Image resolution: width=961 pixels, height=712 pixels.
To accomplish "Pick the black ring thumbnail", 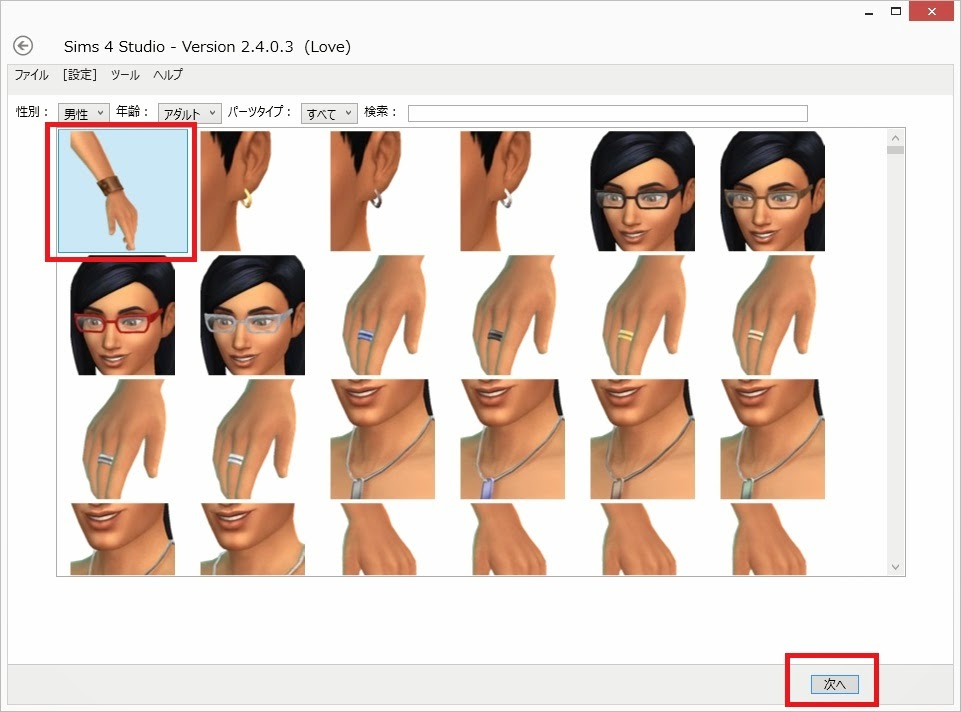I will (512, 315).
